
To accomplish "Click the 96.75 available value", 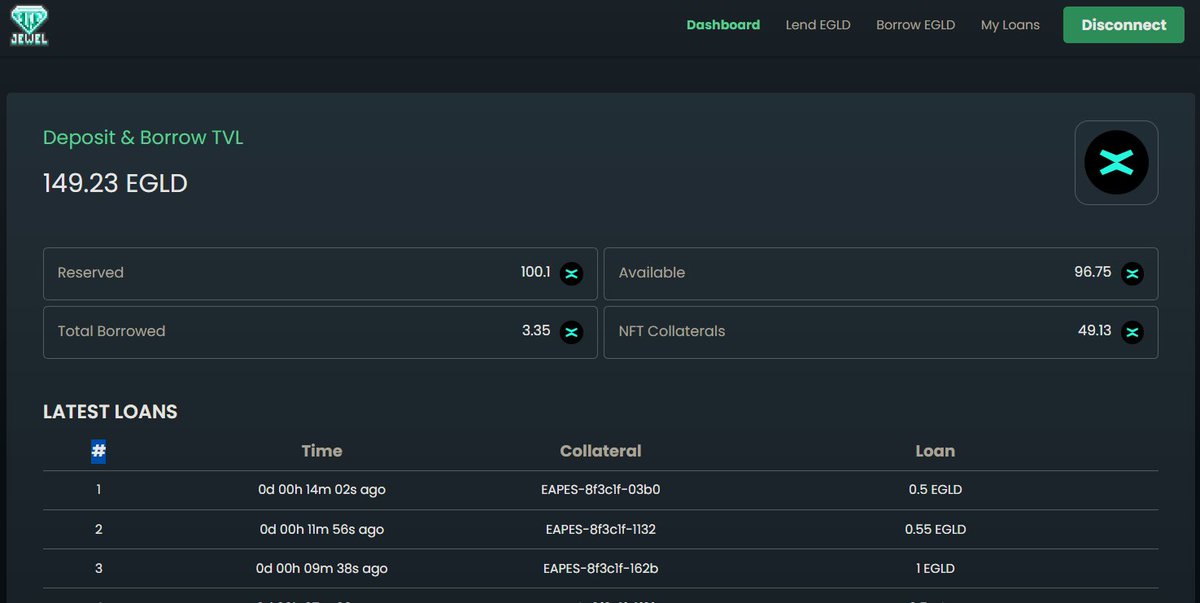I will (1092, 272).
